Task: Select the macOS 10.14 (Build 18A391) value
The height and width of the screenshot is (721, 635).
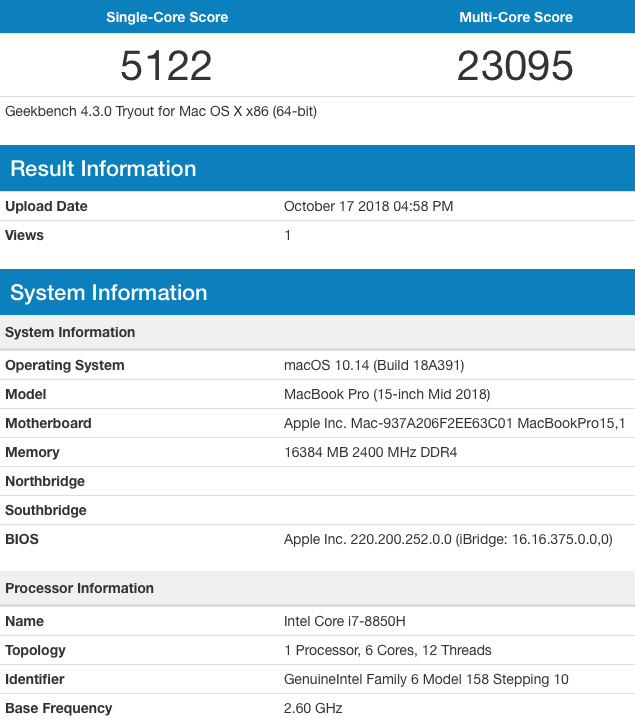Action: 374,365
